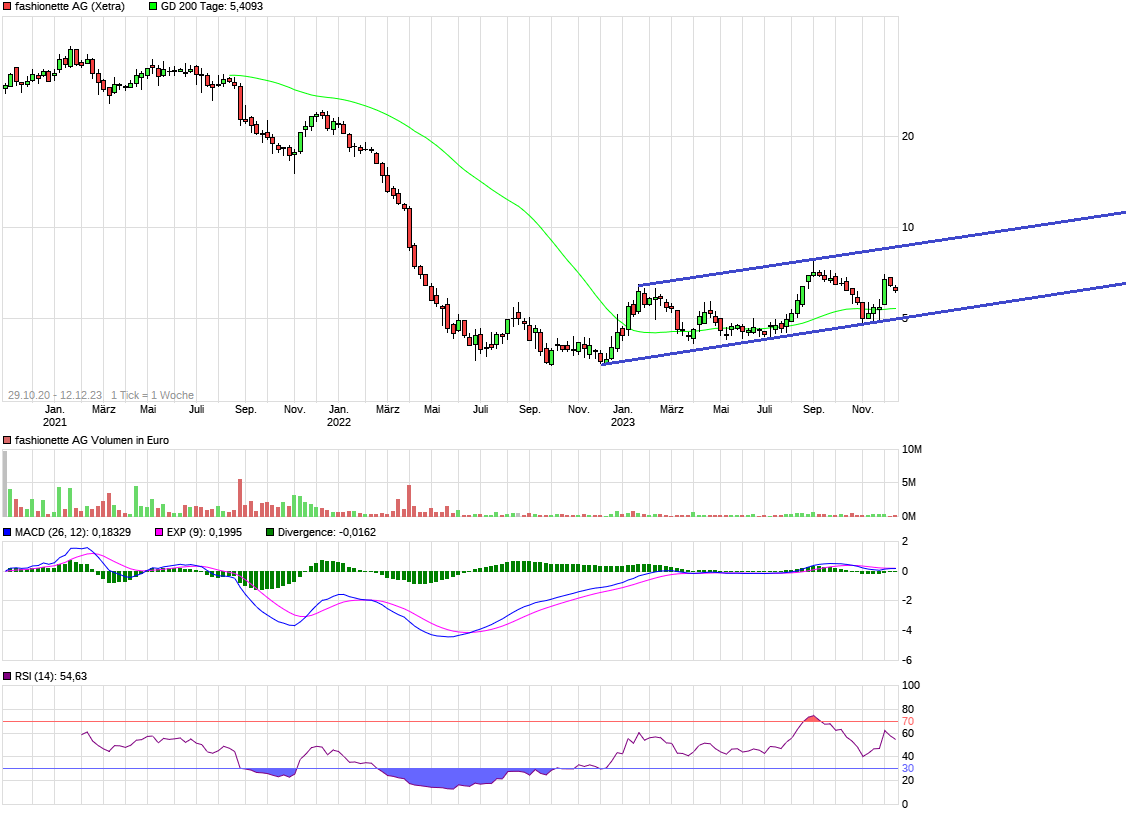Click the 10M volume axis label
Viewport: 1126px width, 814px height.
point(911,450)
